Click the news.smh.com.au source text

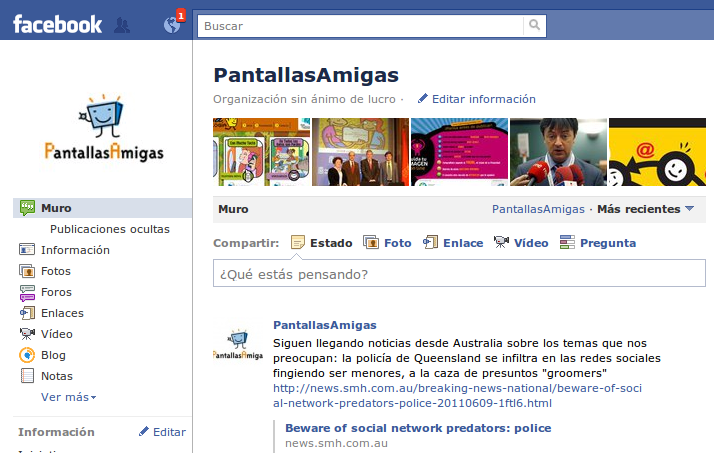[337, 443]
